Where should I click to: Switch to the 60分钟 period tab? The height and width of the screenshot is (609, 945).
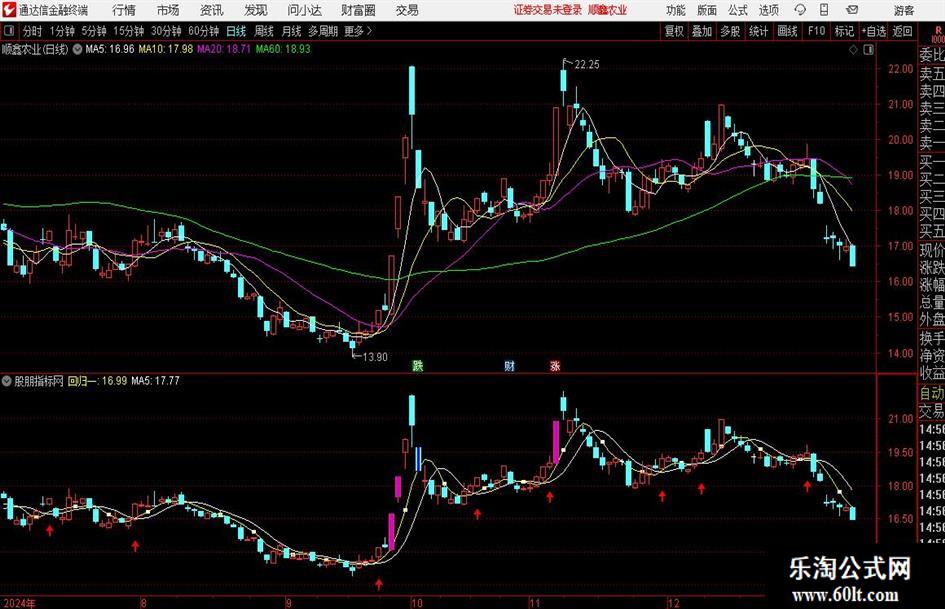[203, 31]
